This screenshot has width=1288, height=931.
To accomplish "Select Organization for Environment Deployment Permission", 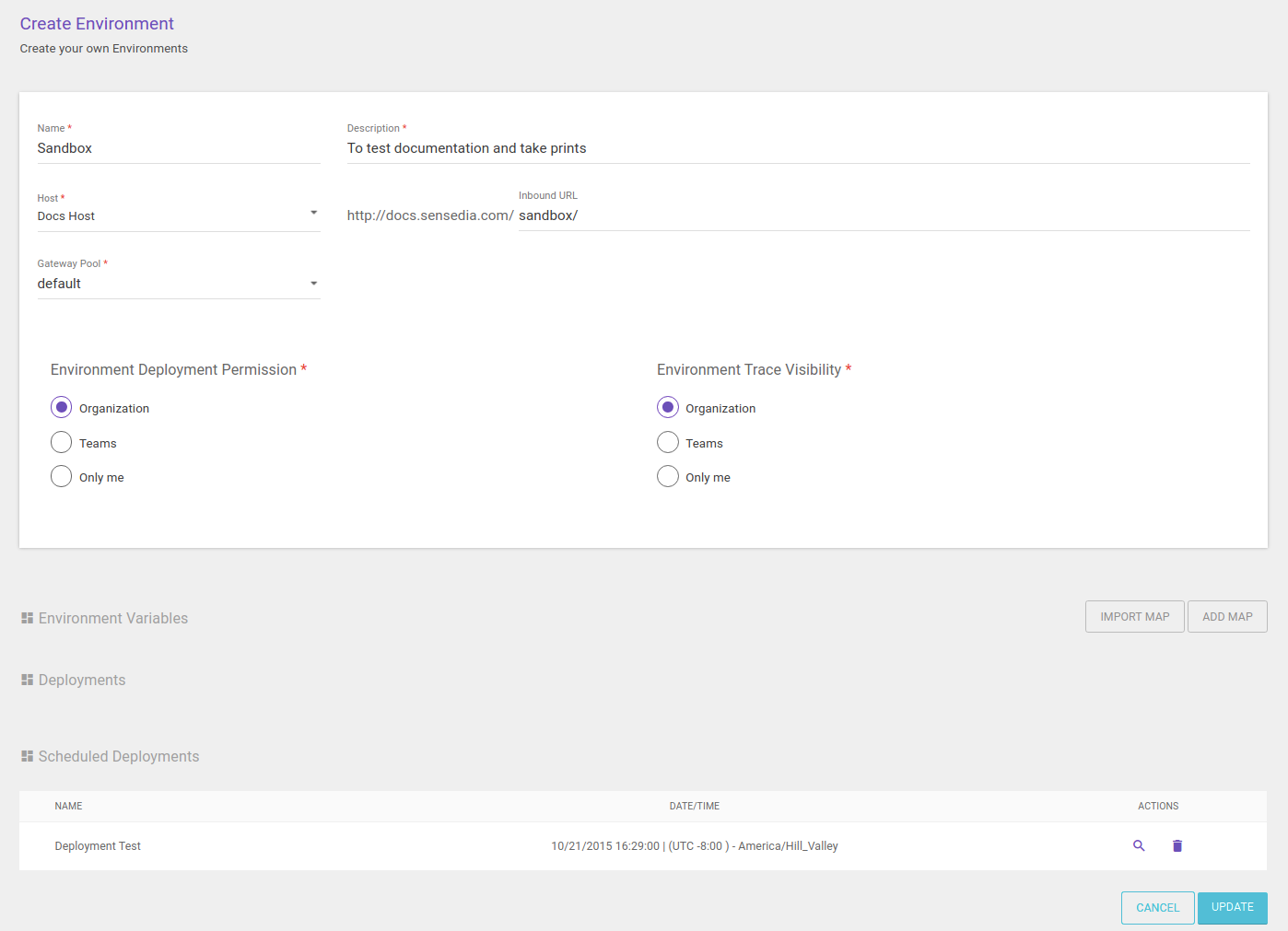I will pyautogui.click(x=61, y=407).
